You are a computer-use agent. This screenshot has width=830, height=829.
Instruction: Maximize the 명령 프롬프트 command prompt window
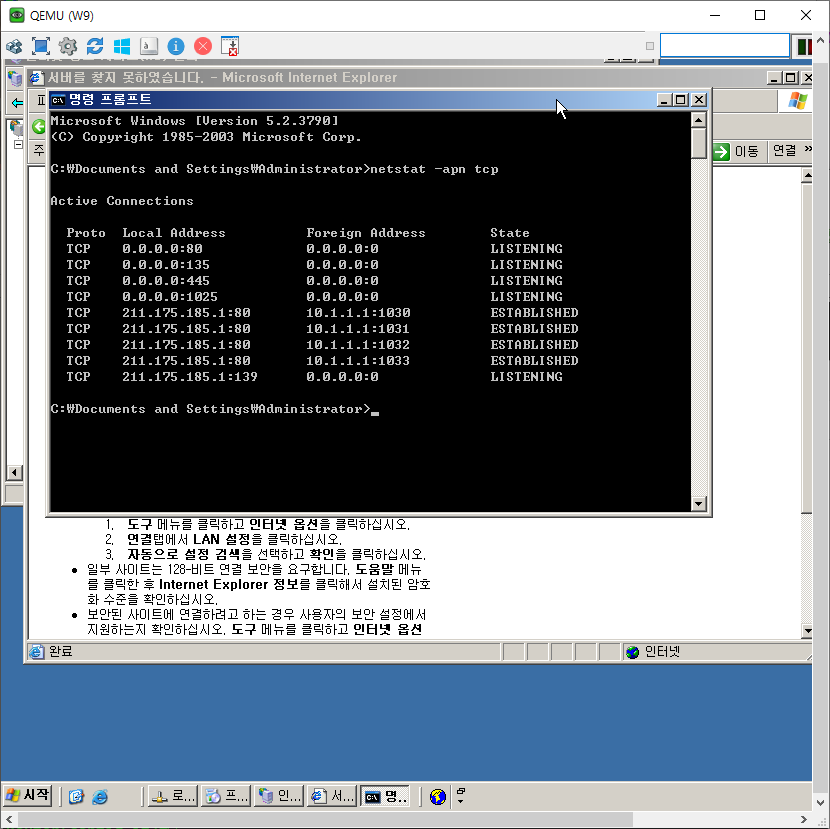pos(681,100)
